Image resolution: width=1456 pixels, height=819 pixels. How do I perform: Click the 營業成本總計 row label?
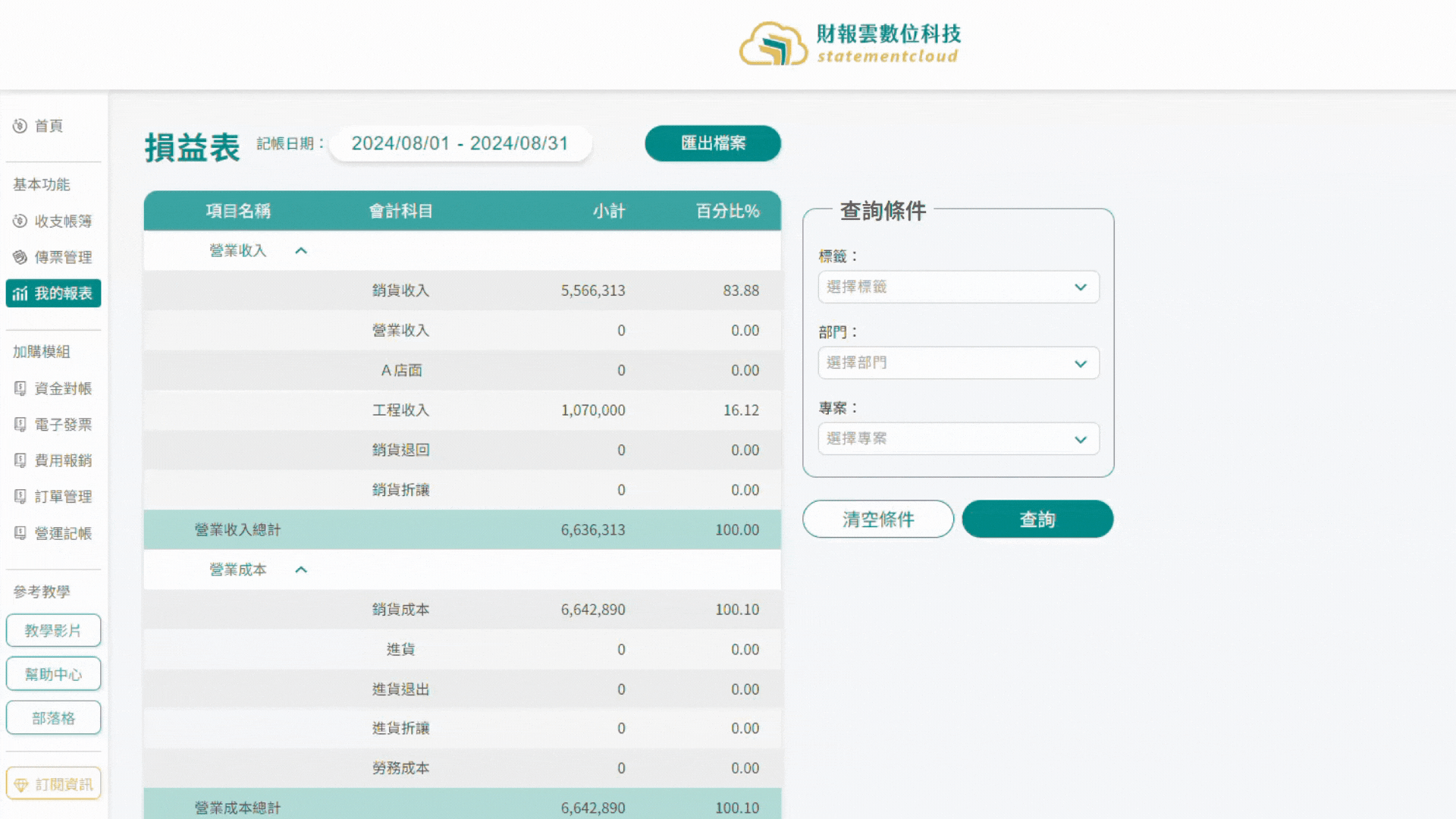coord(237,808)
